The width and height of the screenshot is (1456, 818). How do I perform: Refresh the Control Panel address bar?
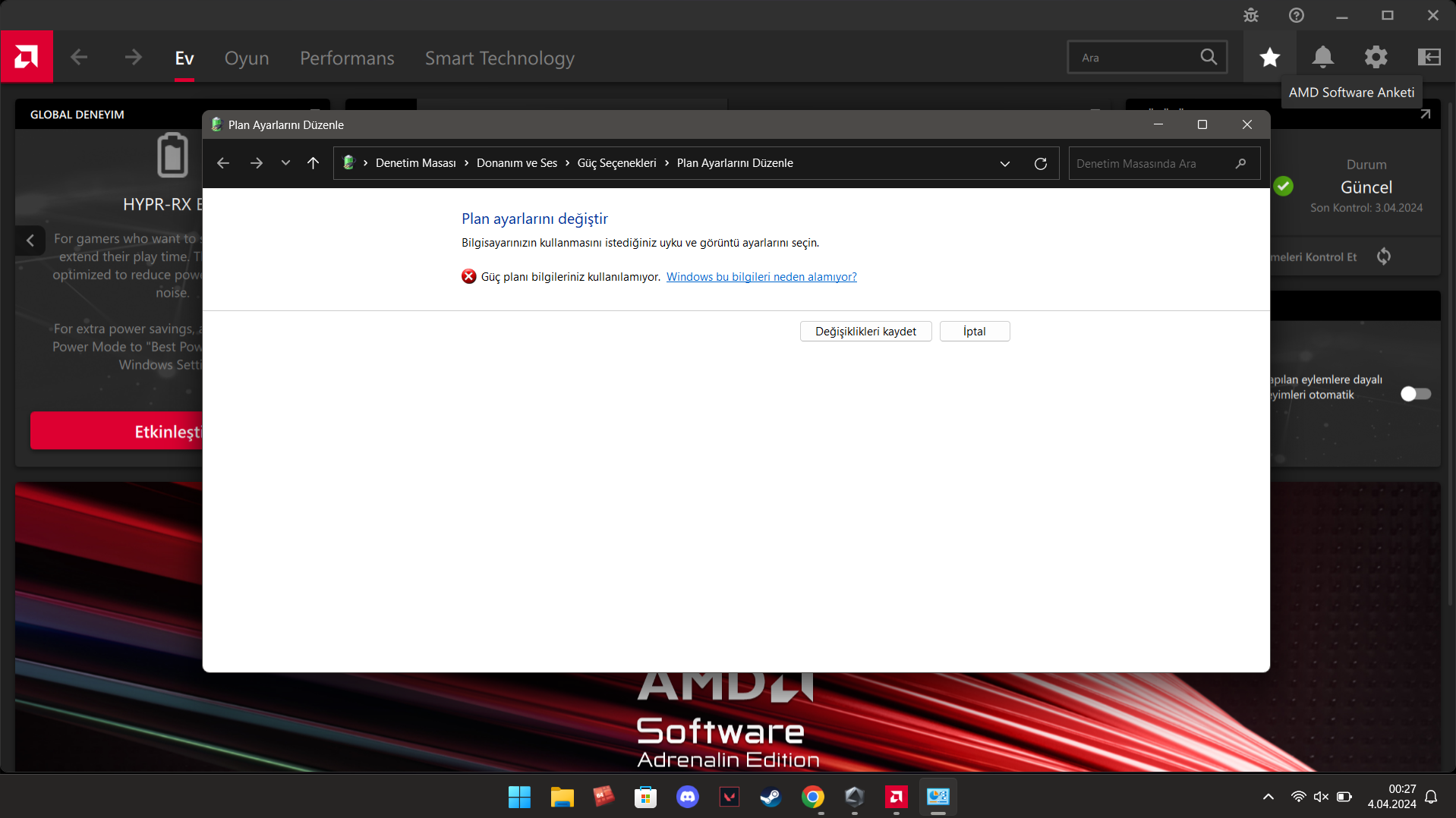(1041, 163)
